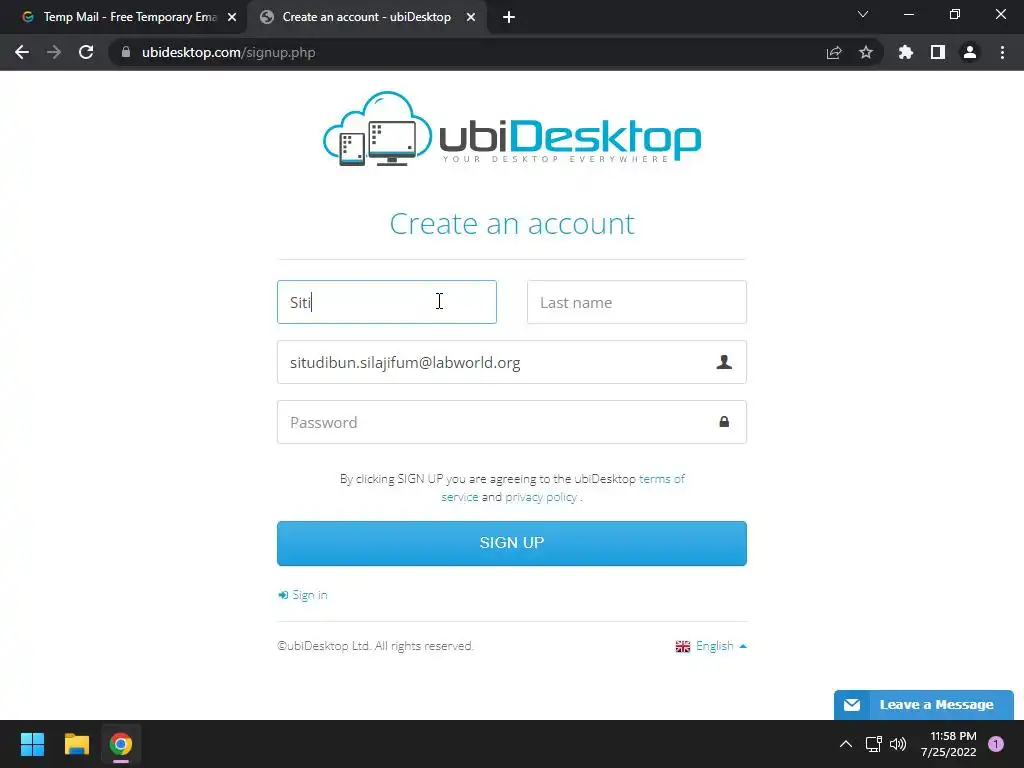Image resolution: width=1024 pixels, height=768 pixels.
Task: Click the ubiDesktop logo
Action: click(512, 129)
